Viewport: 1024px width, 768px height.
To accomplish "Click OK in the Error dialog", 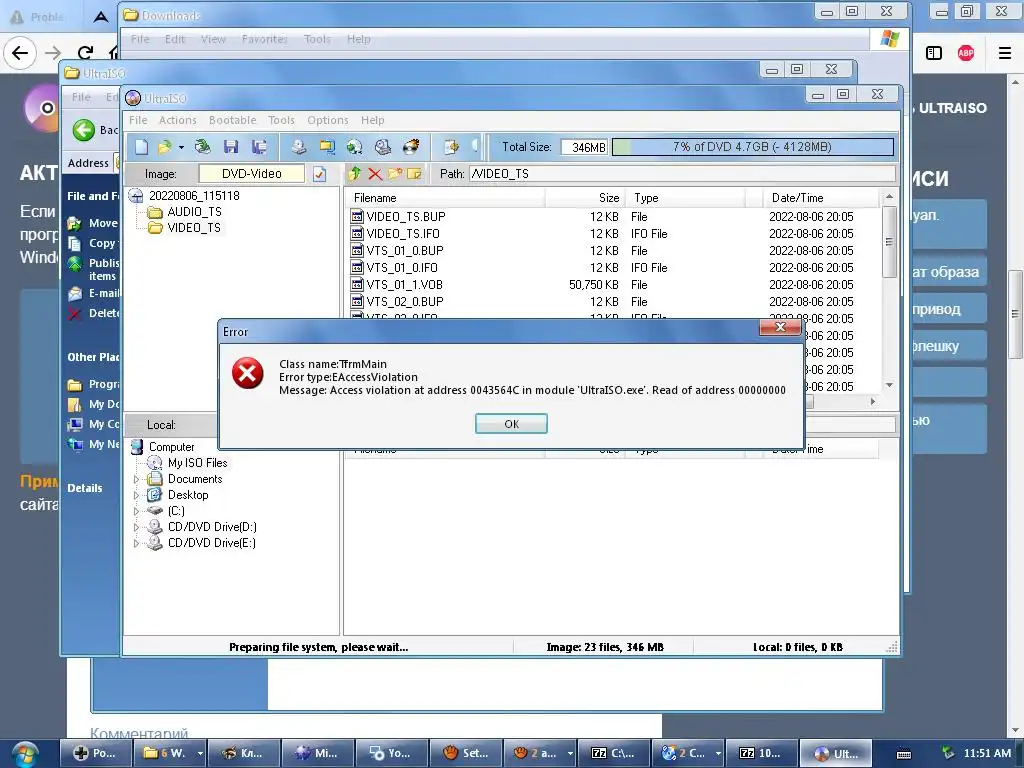I will pyautogui.click(x=511, y=424).
